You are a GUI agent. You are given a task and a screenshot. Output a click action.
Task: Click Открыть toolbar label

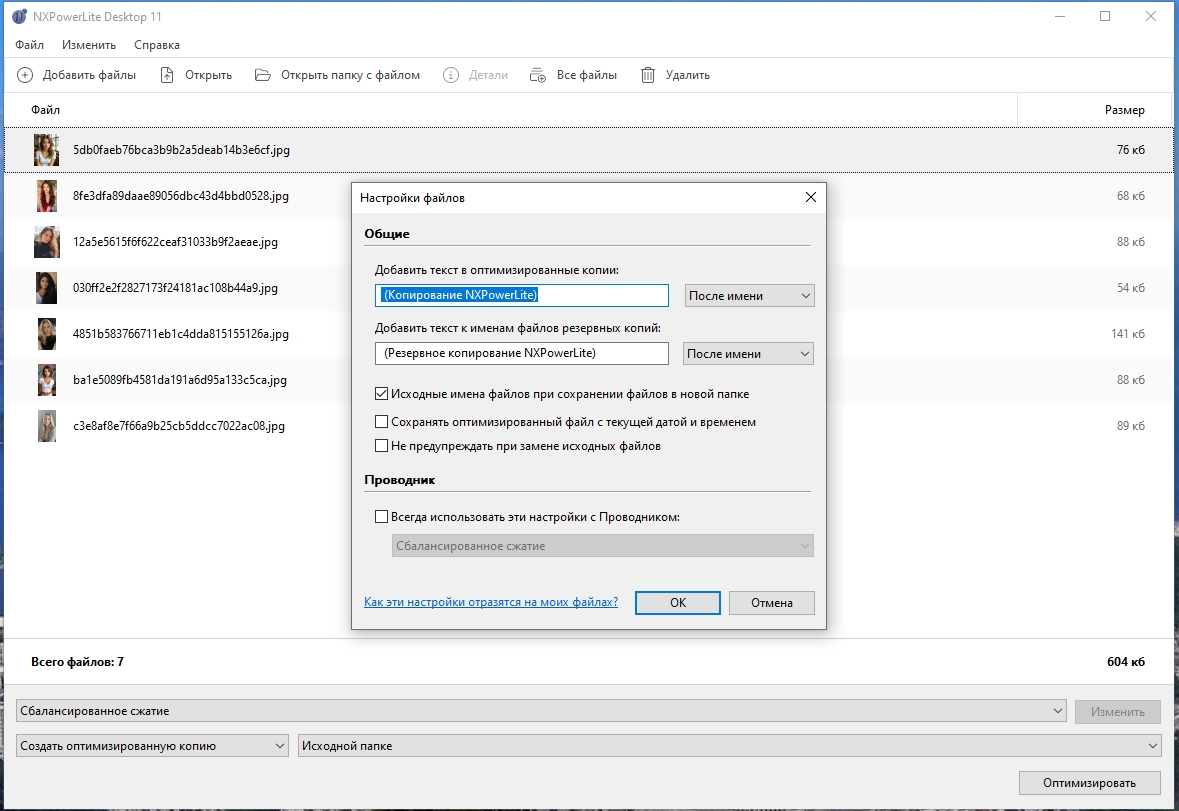pyautogui.click(x=208, y=75)
